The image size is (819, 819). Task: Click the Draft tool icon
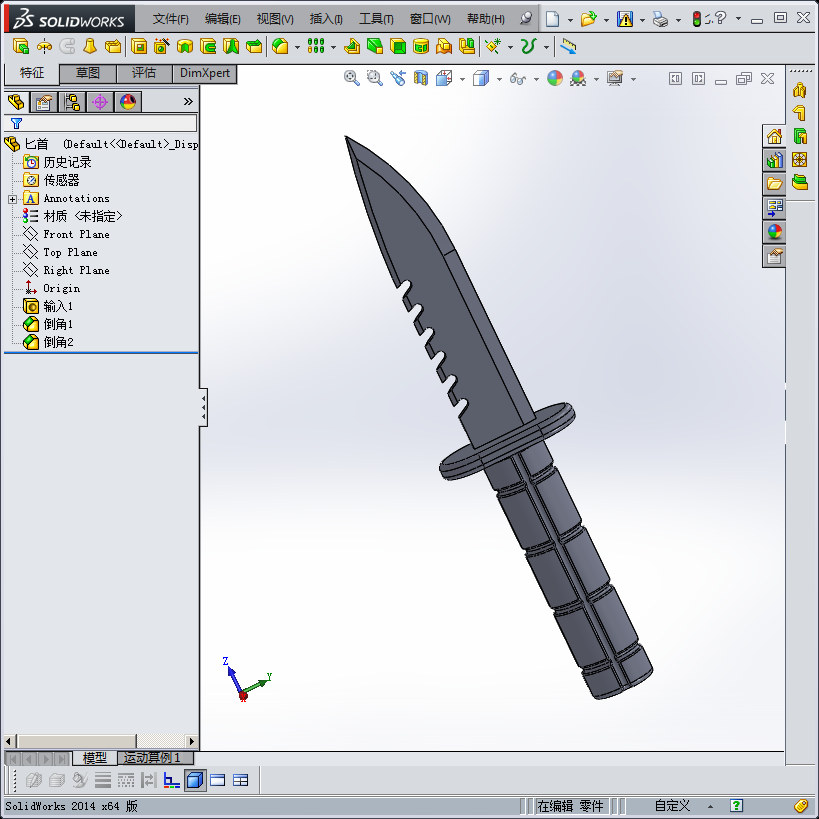pyautogui.click(x=375, y=46)
